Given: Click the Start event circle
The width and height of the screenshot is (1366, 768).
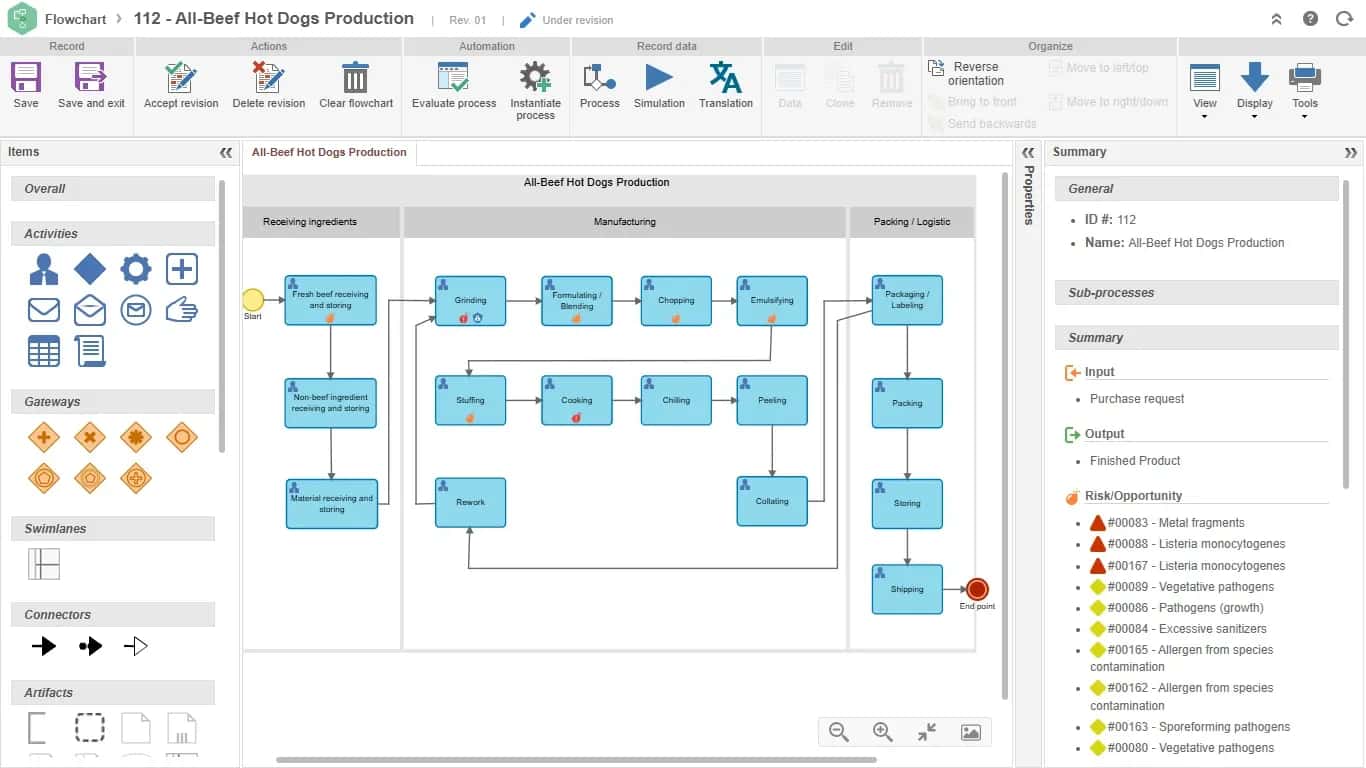Looking at the screenshot, I should tap(253, 299).
